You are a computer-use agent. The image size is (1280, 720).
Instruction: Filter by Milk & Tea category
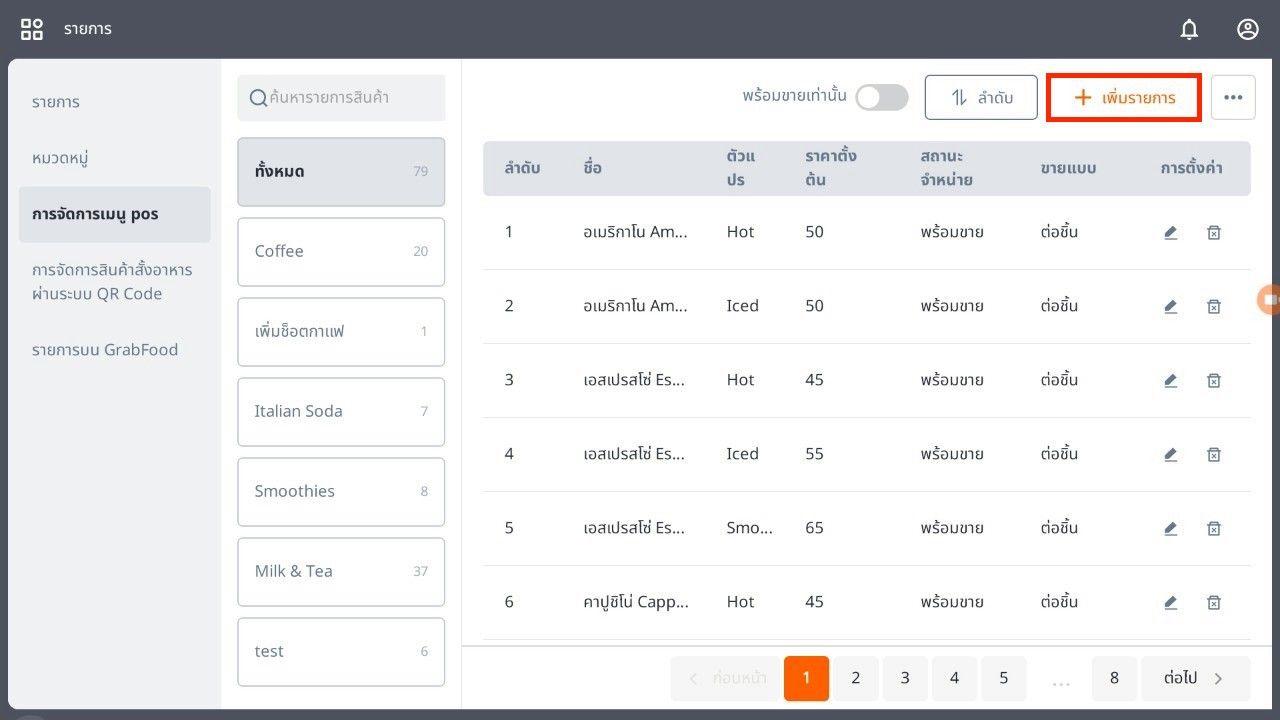coord(340,571)
